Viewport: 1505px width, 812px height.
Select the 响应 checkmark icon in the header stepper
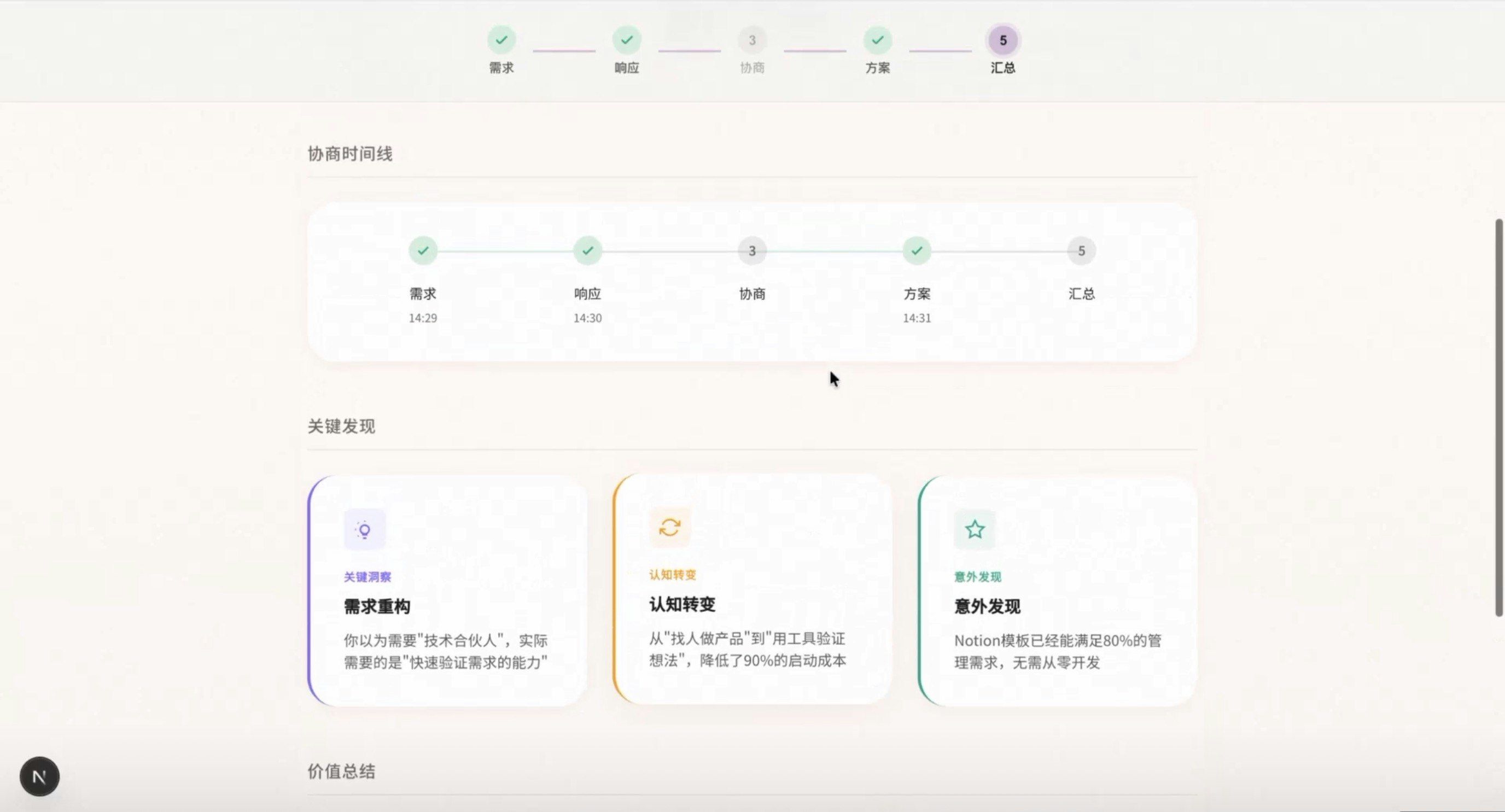(626, 40)
